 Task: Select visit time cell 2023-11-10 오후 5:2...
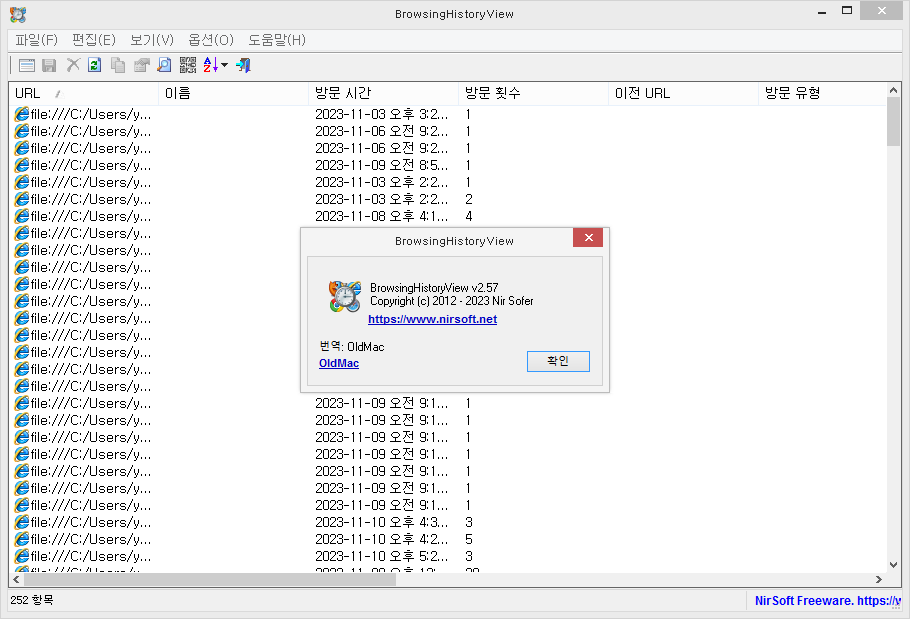382,556
